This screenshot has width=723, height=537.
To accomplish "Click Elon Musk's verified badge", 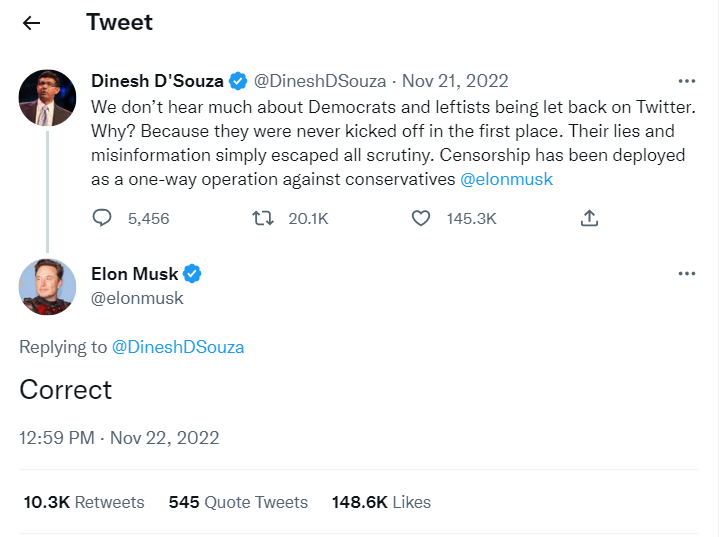I will tap(192, 274).
